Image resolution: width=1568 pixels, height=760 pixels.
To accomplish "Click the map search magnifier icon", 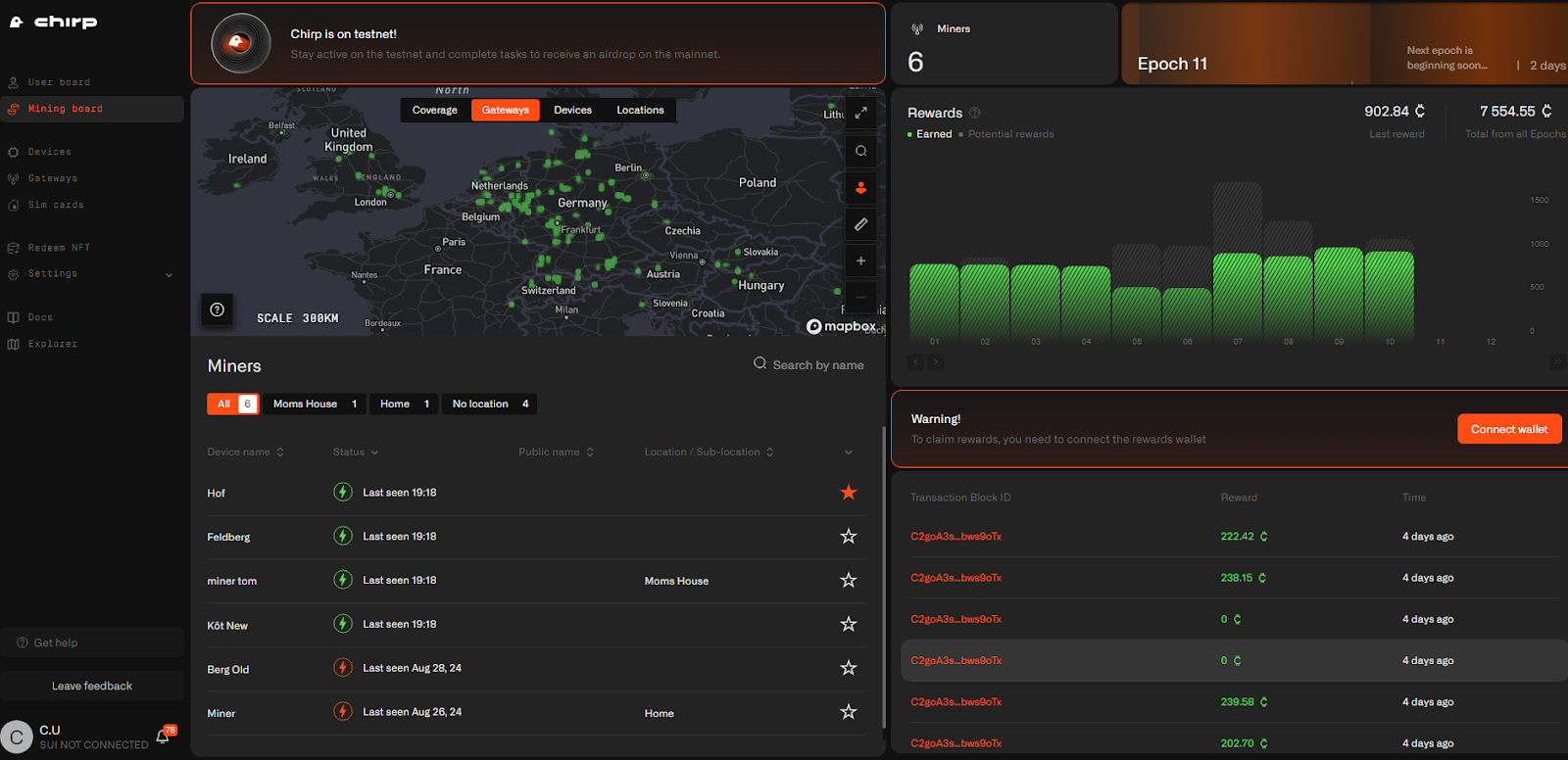I will 860,151.
